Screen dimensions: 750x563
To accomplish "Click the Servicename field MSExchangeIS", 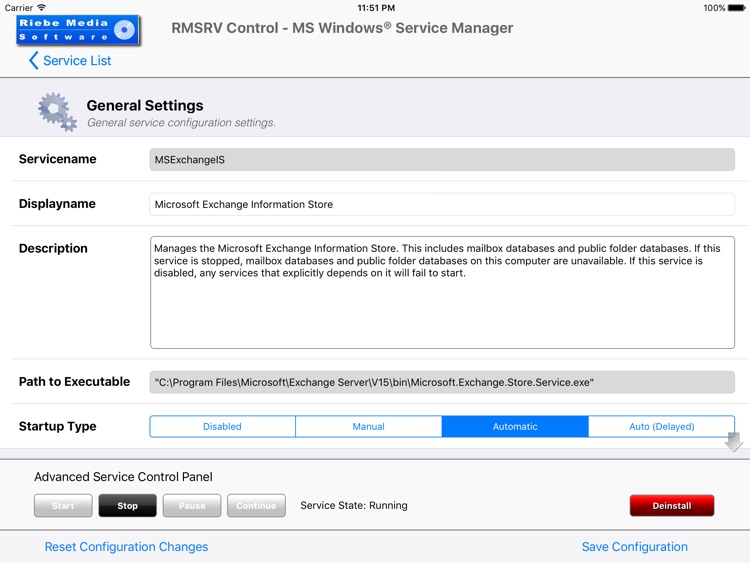I will point(442,160).
